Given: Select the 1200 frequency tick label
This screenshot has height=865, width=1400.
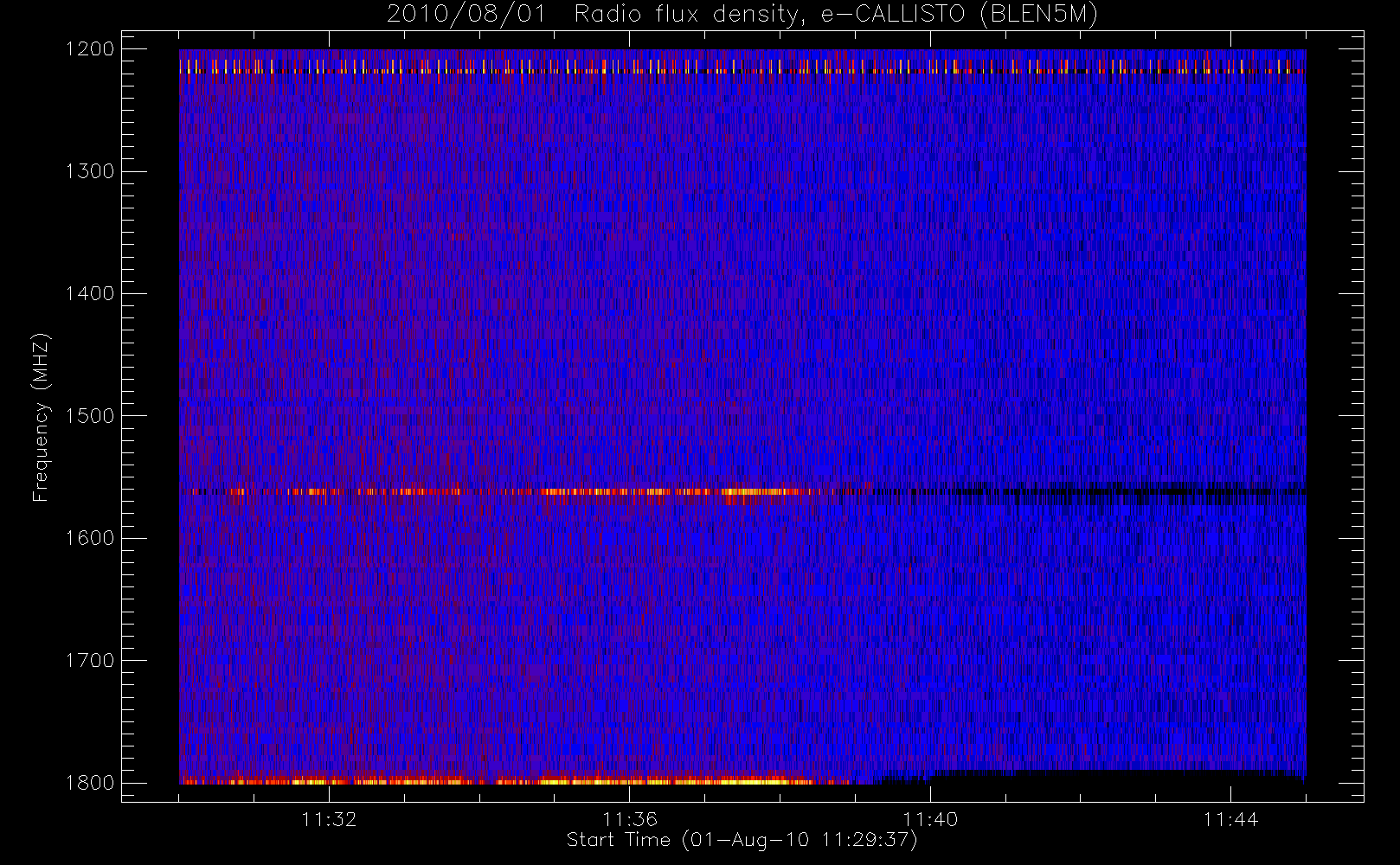Looking at the screenshot, I should (x=90, y=49).
